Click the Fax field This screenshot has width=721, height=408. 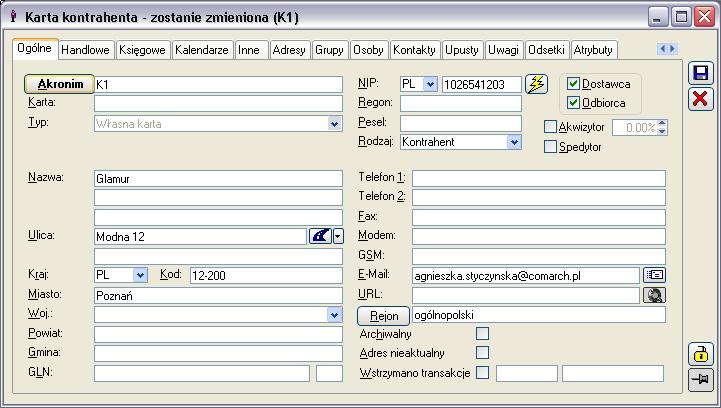click(539, 217)
